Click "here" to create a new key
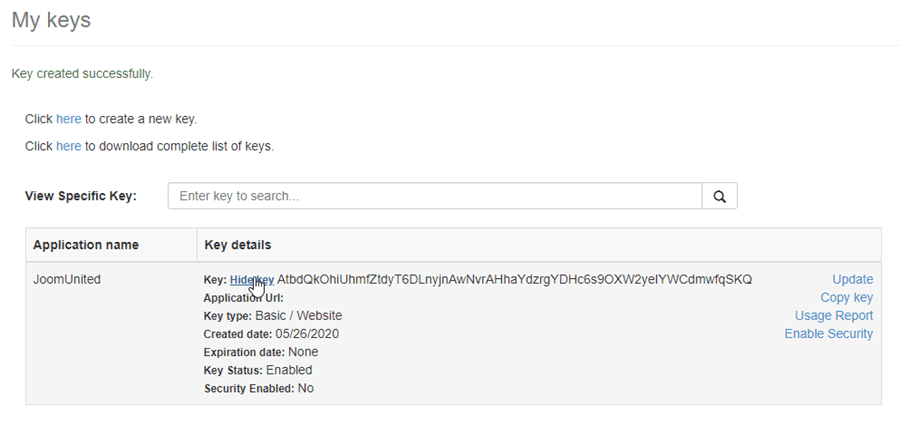900x425 pixels. click(x=69, y=119)
